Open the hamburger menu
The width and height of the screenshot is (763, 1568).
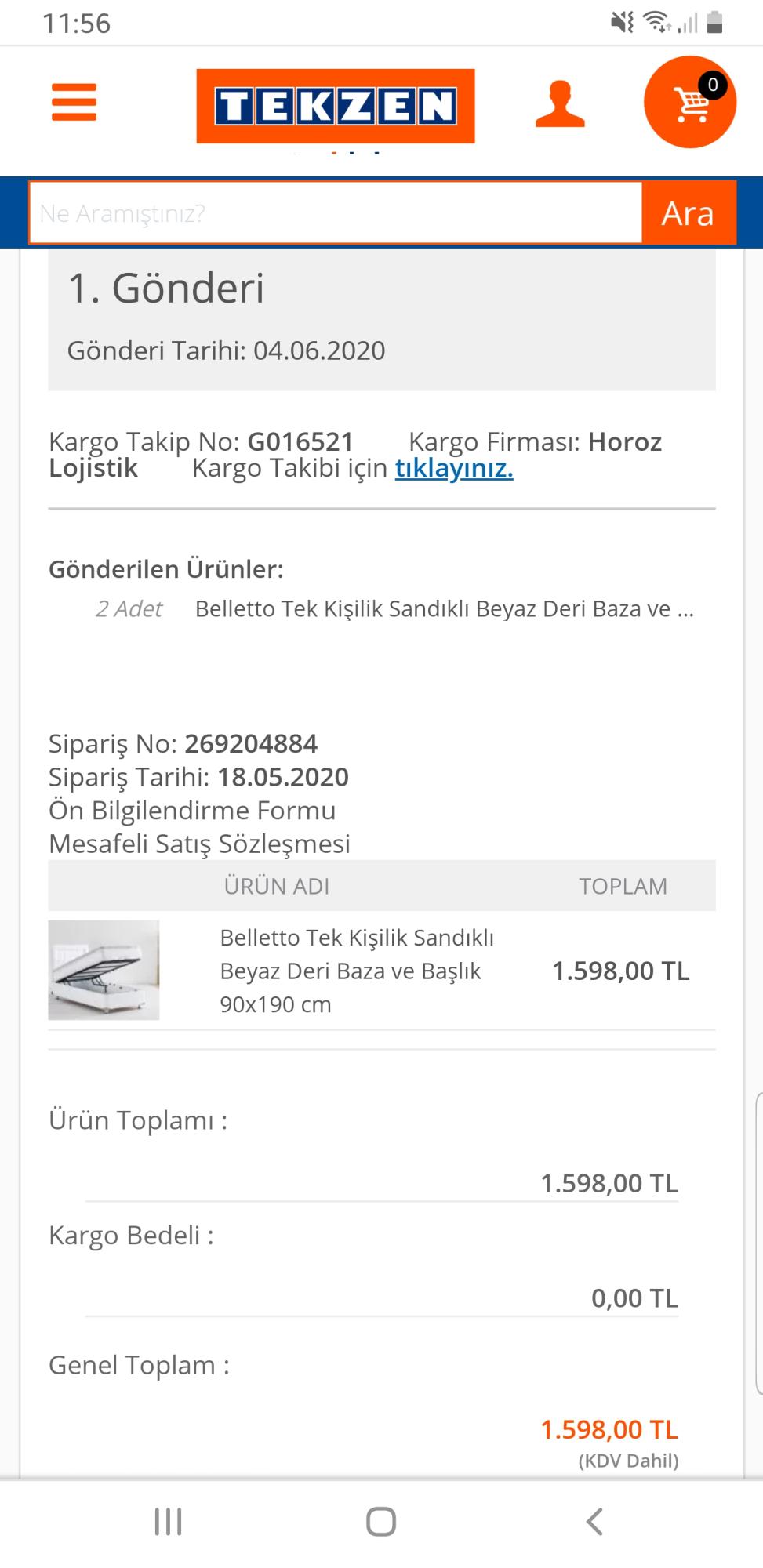74,103
